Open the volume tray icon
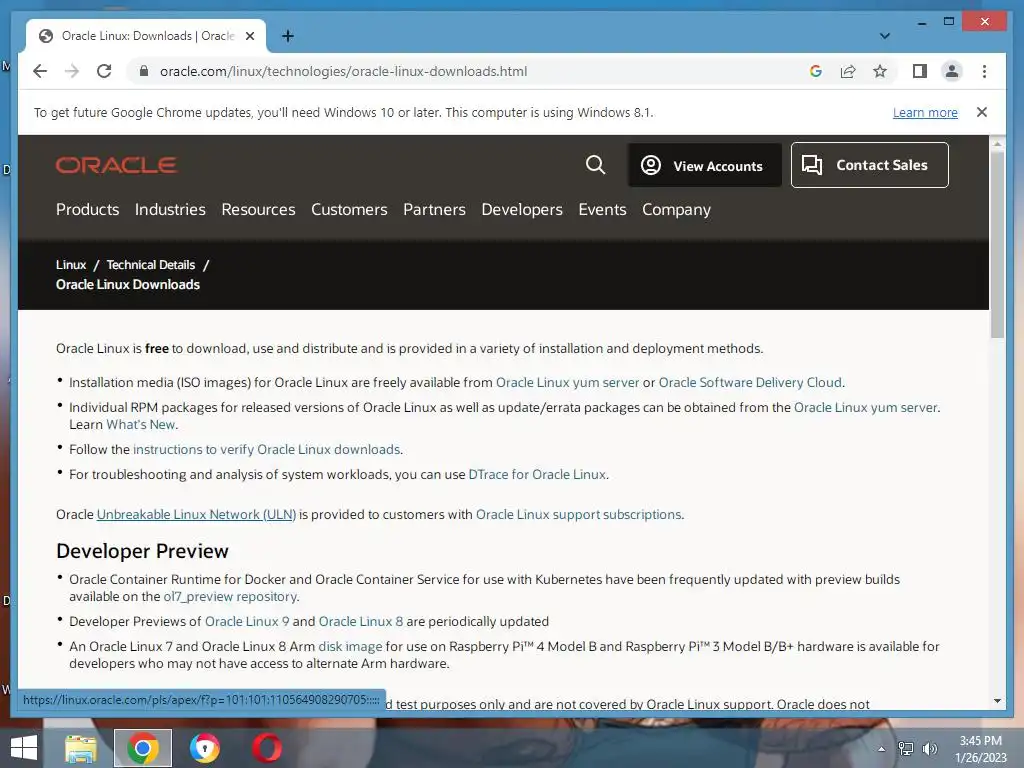Viewport: 1024px width, 768px height. pos(929,749)
